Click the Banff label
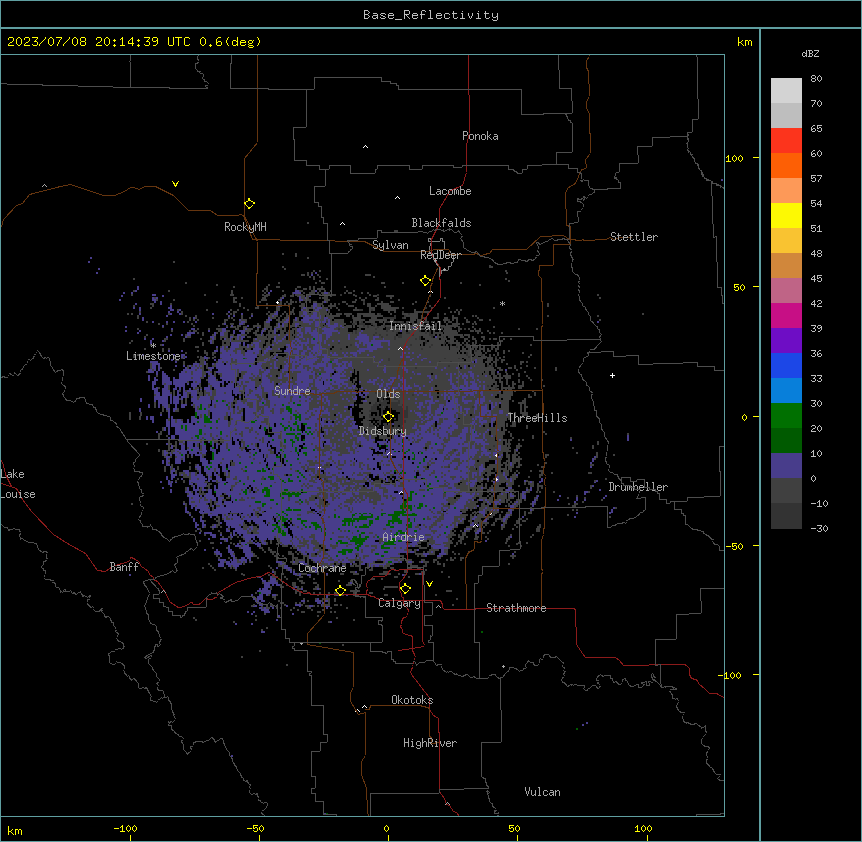This screenshot has height=842, width=862. click(124, 567)
